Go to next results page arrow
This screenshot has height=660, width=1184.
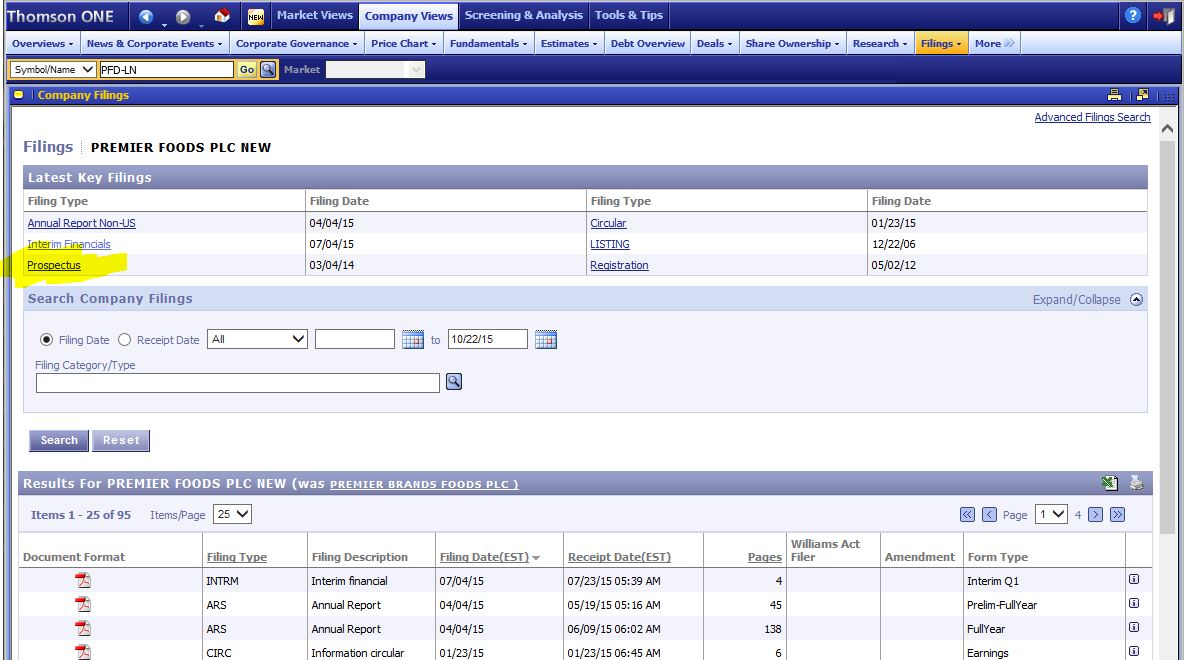(1096, 515)
